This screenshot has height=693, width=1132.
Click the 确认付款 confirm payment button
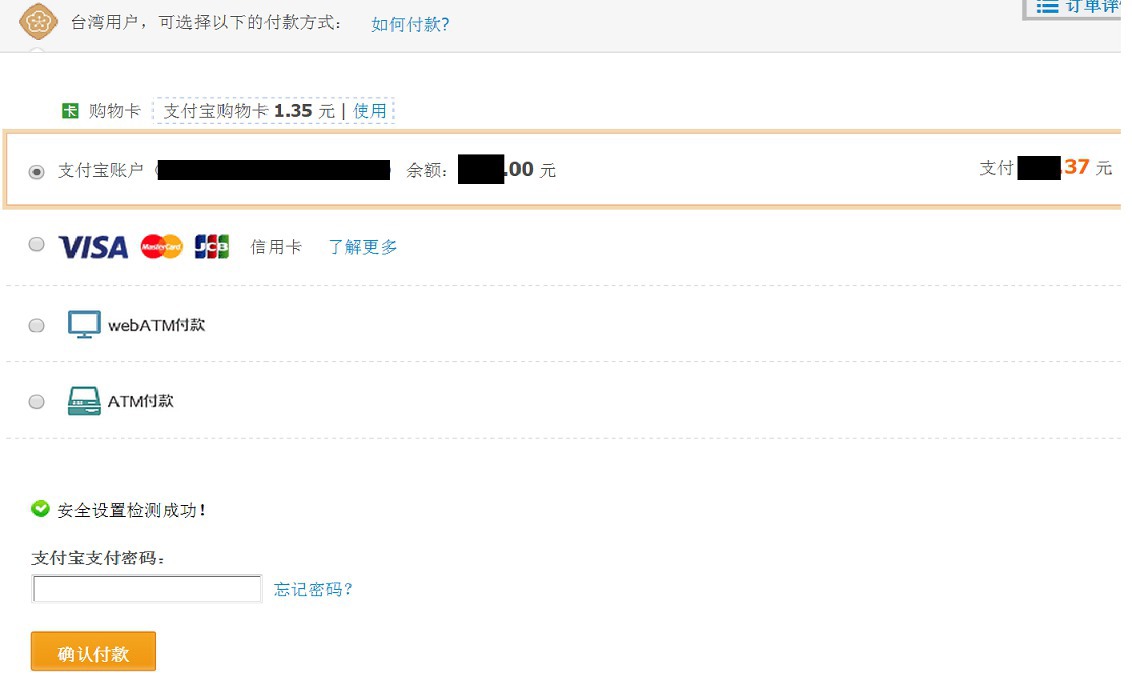(93, 651)
